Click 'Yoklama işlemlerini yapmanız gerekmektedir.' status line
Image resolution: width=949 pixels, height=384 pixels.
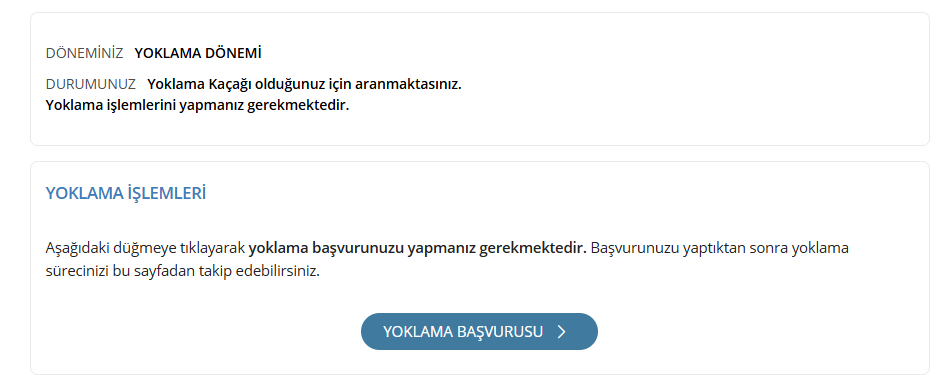tap(197, 105)
